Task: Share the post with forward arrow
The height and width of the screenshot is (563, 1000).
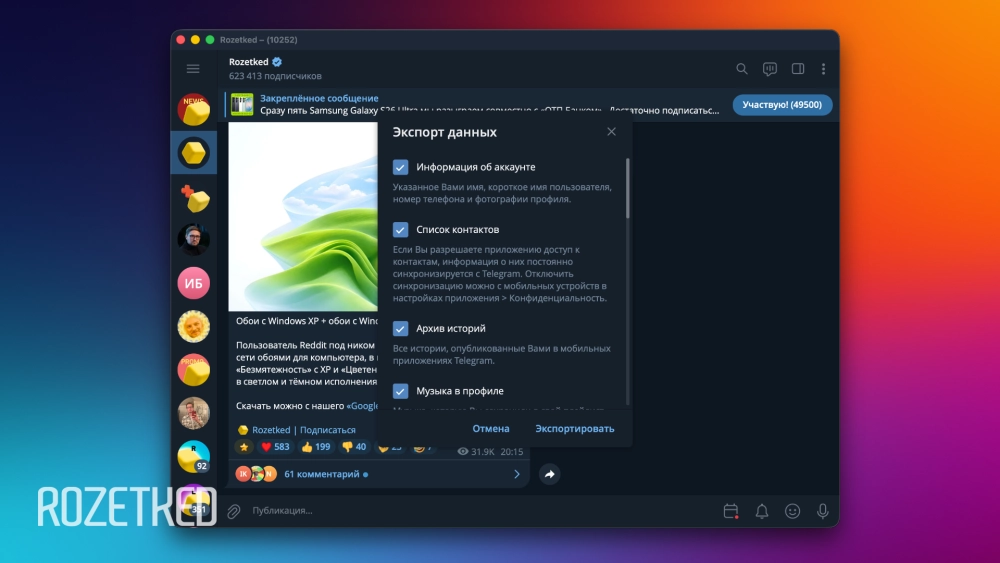Action: 549,474
